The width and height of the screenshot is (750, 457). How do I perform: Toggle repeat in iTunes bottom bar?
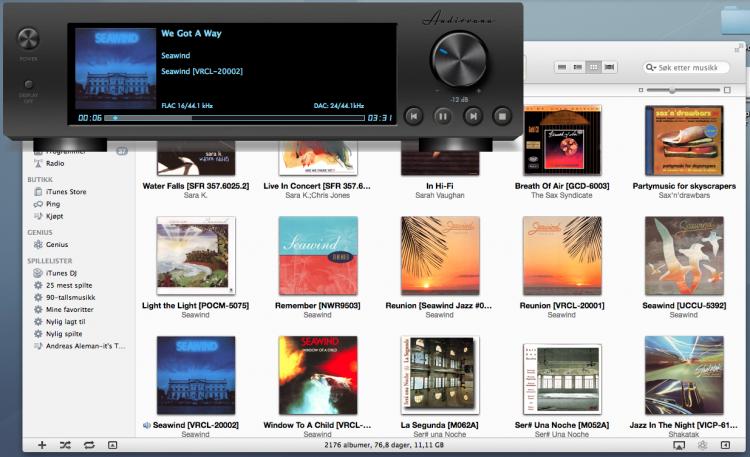click(x=89, y=445)
